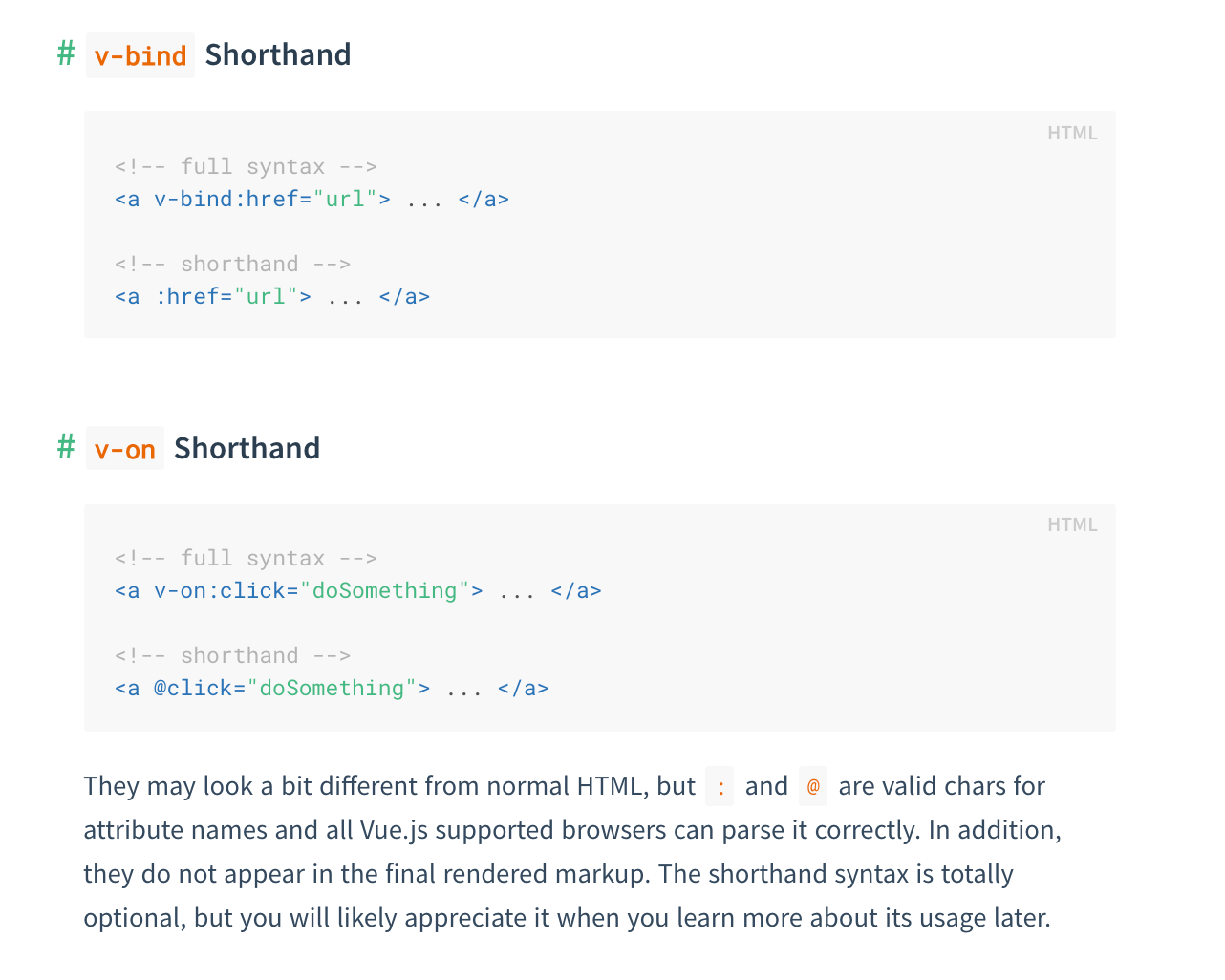Click the full syntax comment in v-on block

tap(246, 558)
